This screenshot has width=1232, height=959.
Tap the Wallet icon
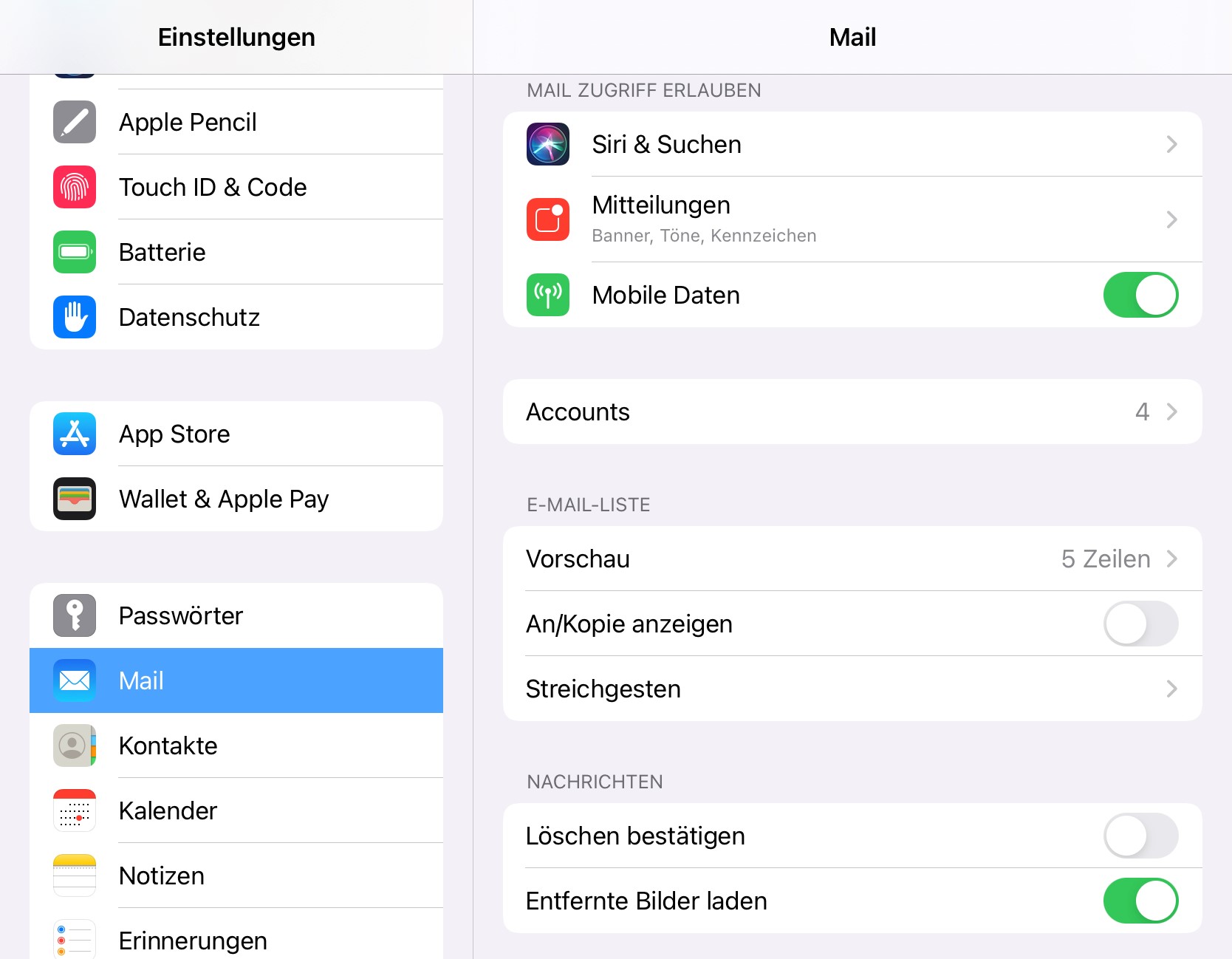pyautogui.click(x=75, y=499)
